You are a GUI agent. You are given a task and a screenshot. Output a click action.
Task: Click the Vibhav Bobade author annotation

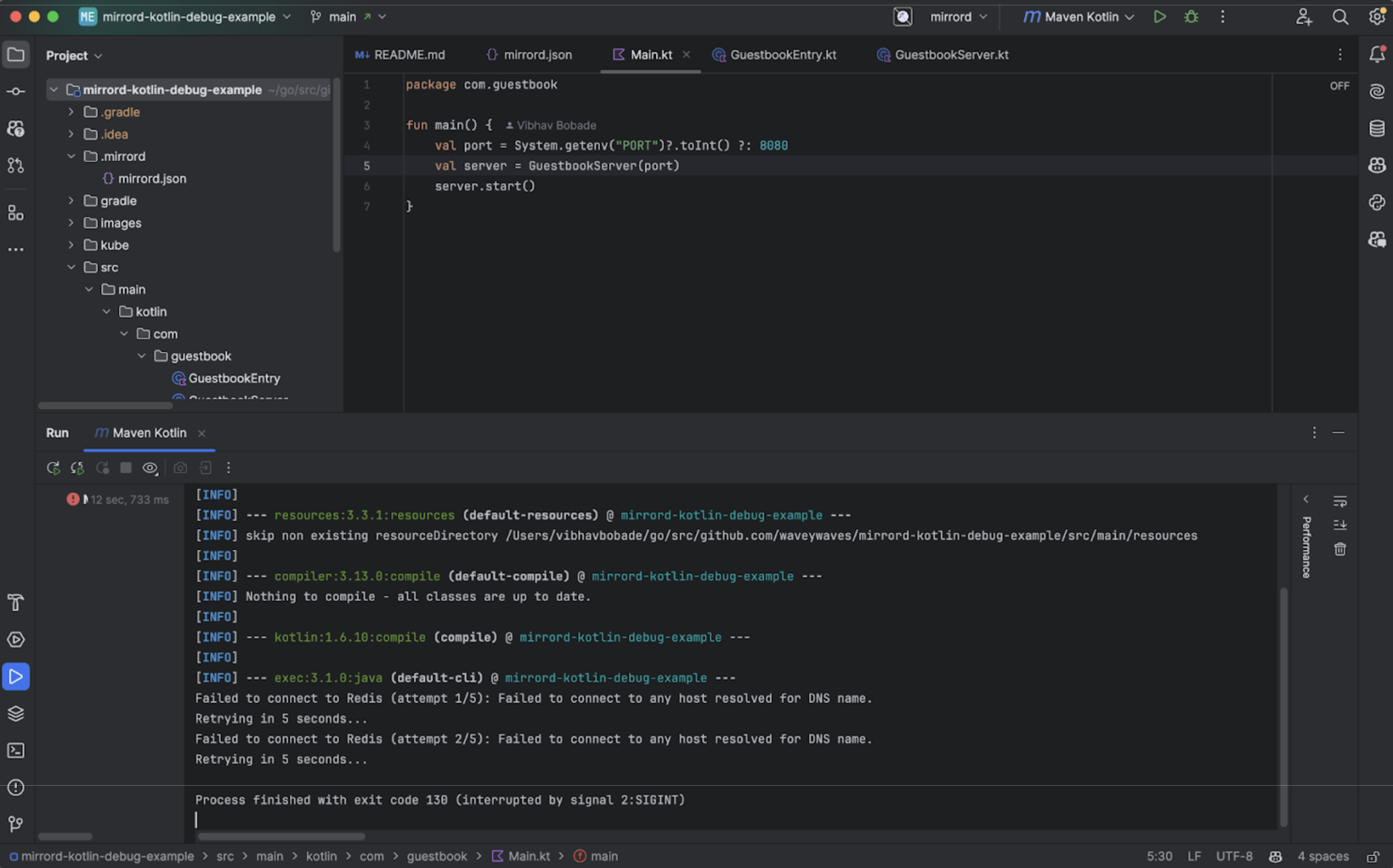coord(553,125)
